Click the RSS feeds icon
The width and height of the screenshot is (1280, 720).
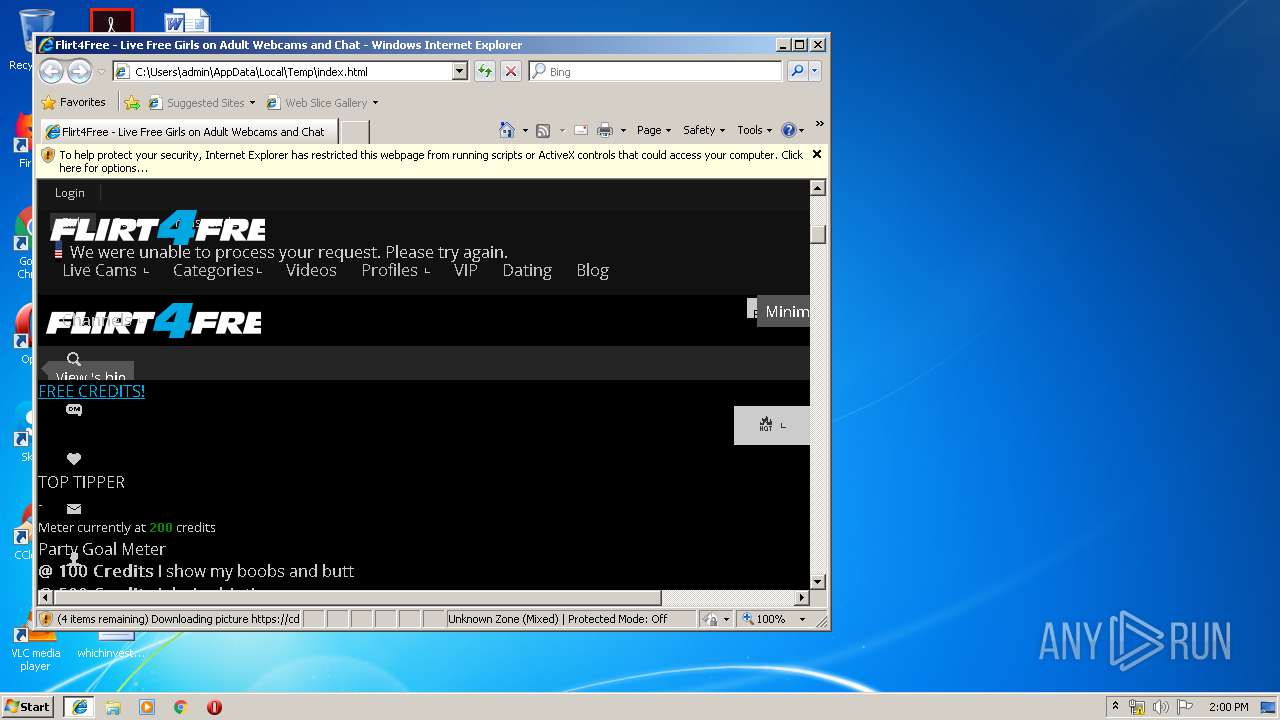pos(543,130)
